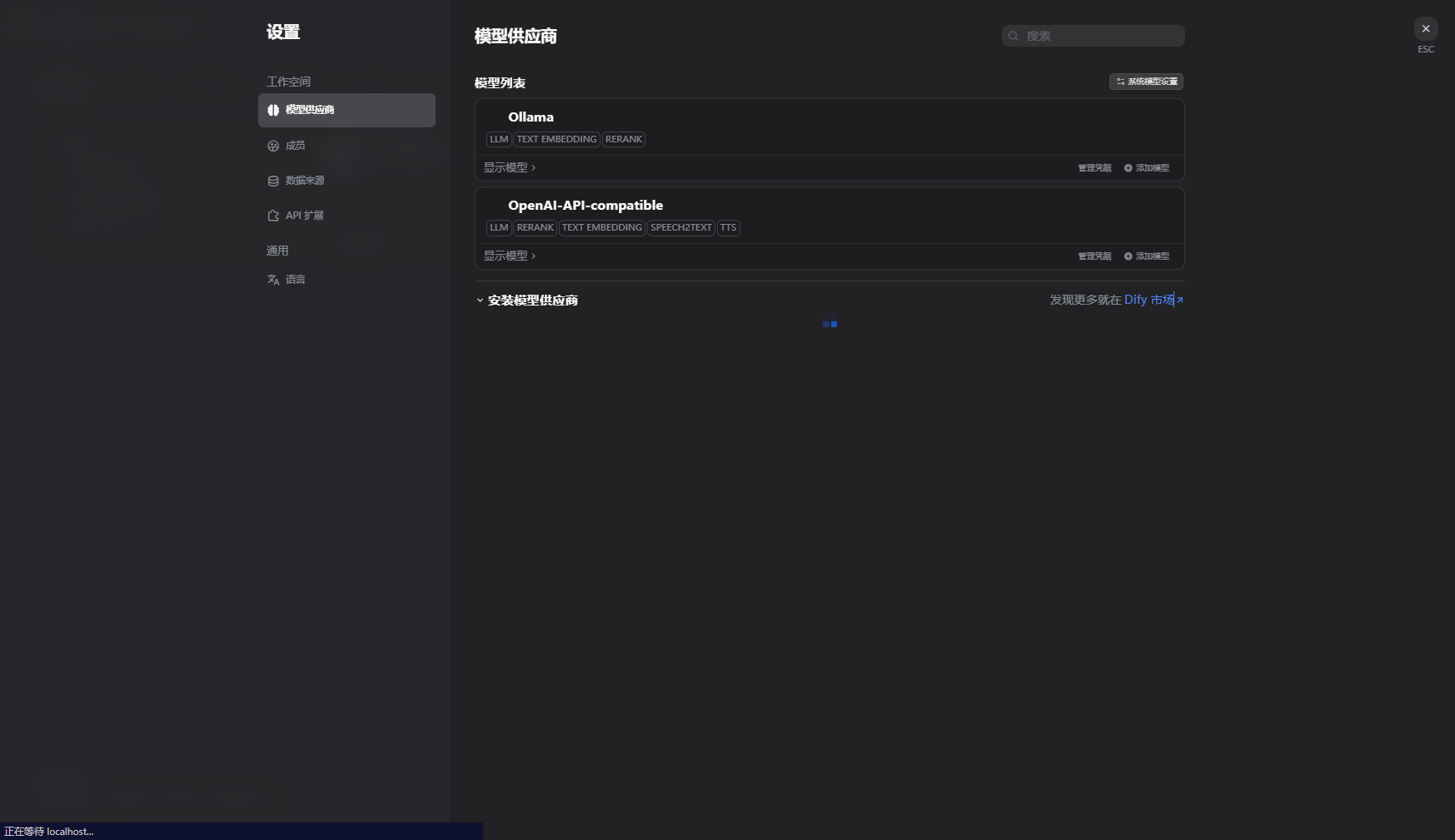Click 管理凭据 for OpenAI-API-compatible
The image size is (1455, 840).
1094,256
